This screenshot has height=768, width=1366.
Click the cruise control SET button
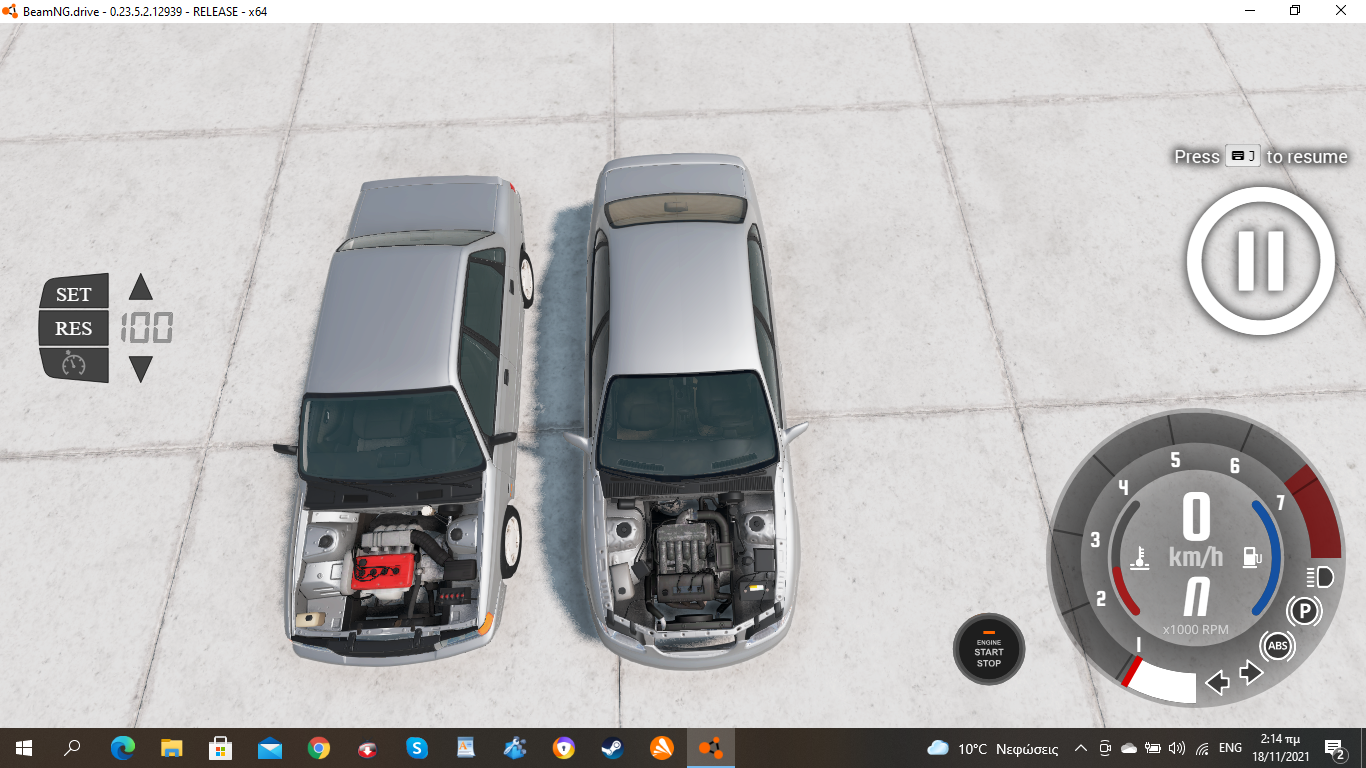74,293
